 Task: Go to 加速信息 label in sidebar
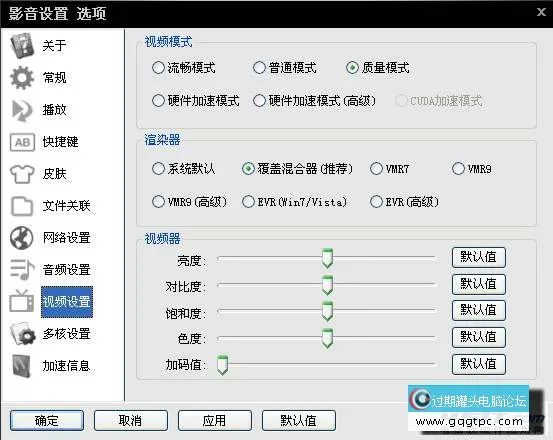(66, 366)
